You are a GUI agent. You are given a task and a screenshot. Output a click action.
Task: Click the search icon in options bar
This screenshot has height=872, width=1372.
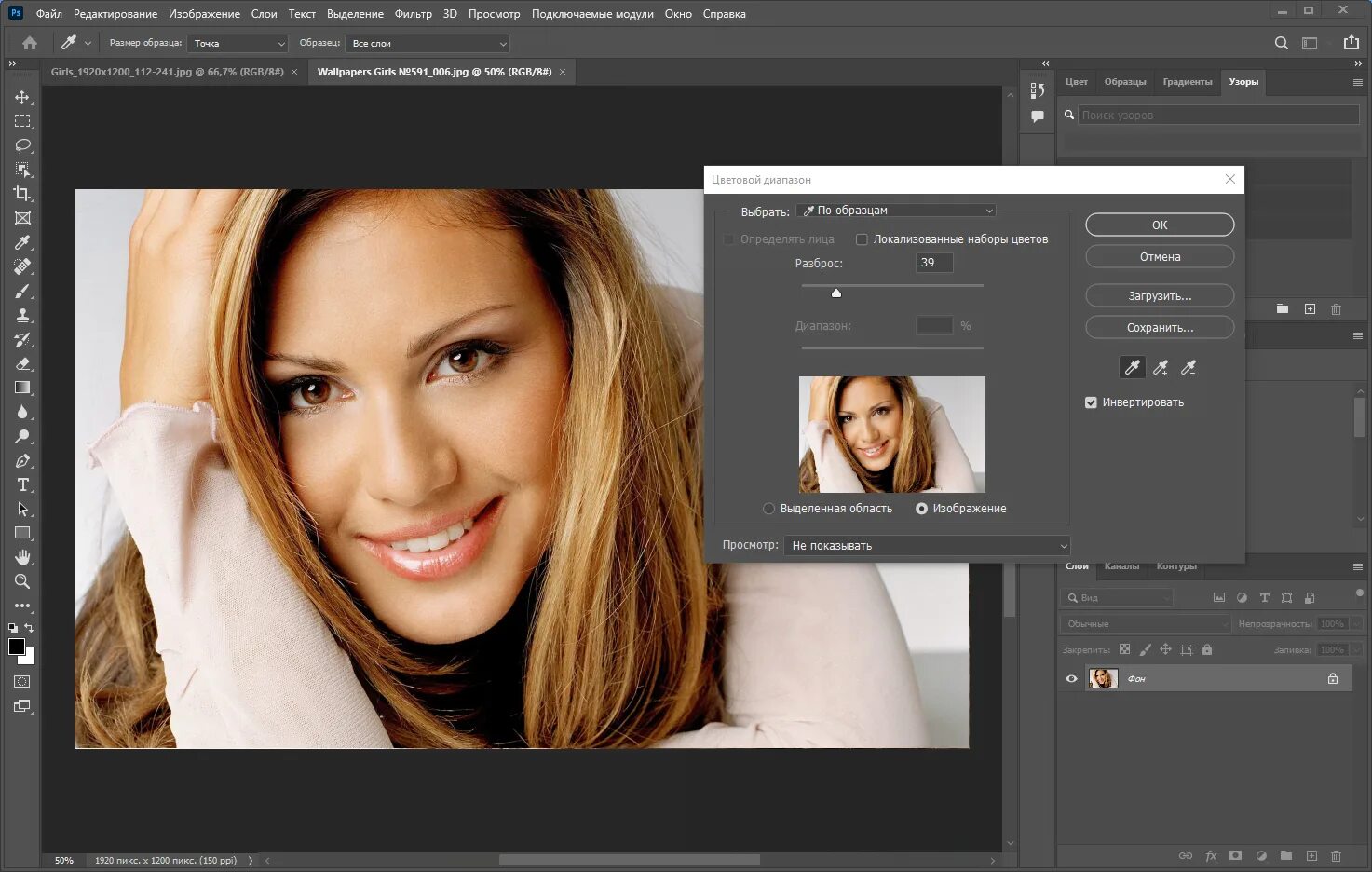[1282, 43]
